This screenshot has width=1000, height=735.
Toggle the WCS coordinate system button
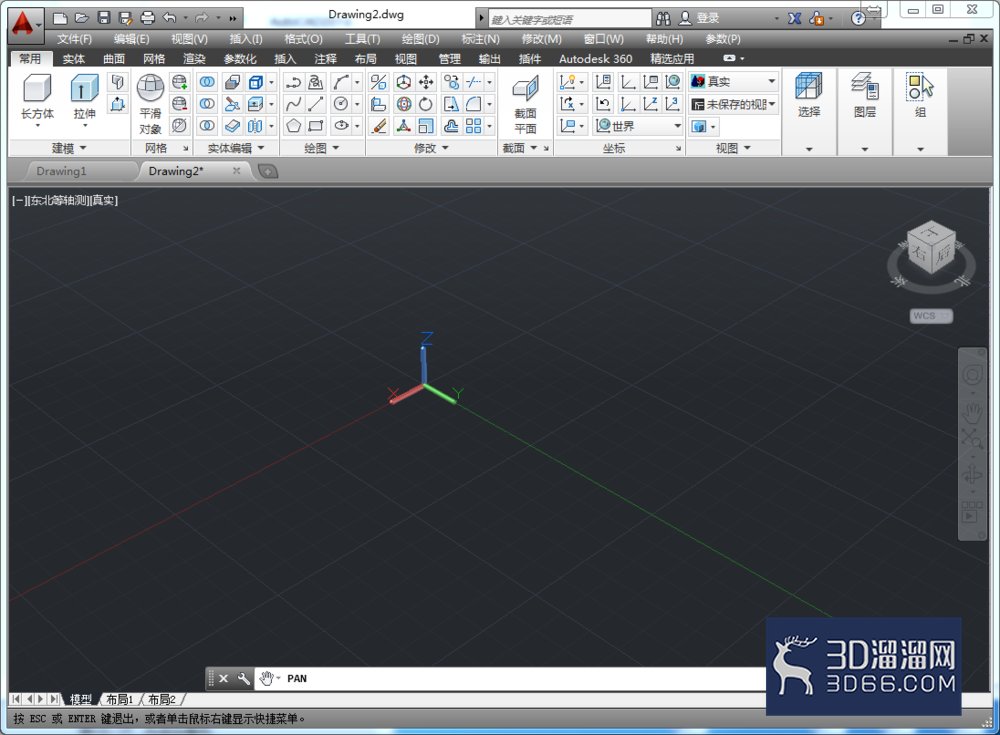[930, 315]
